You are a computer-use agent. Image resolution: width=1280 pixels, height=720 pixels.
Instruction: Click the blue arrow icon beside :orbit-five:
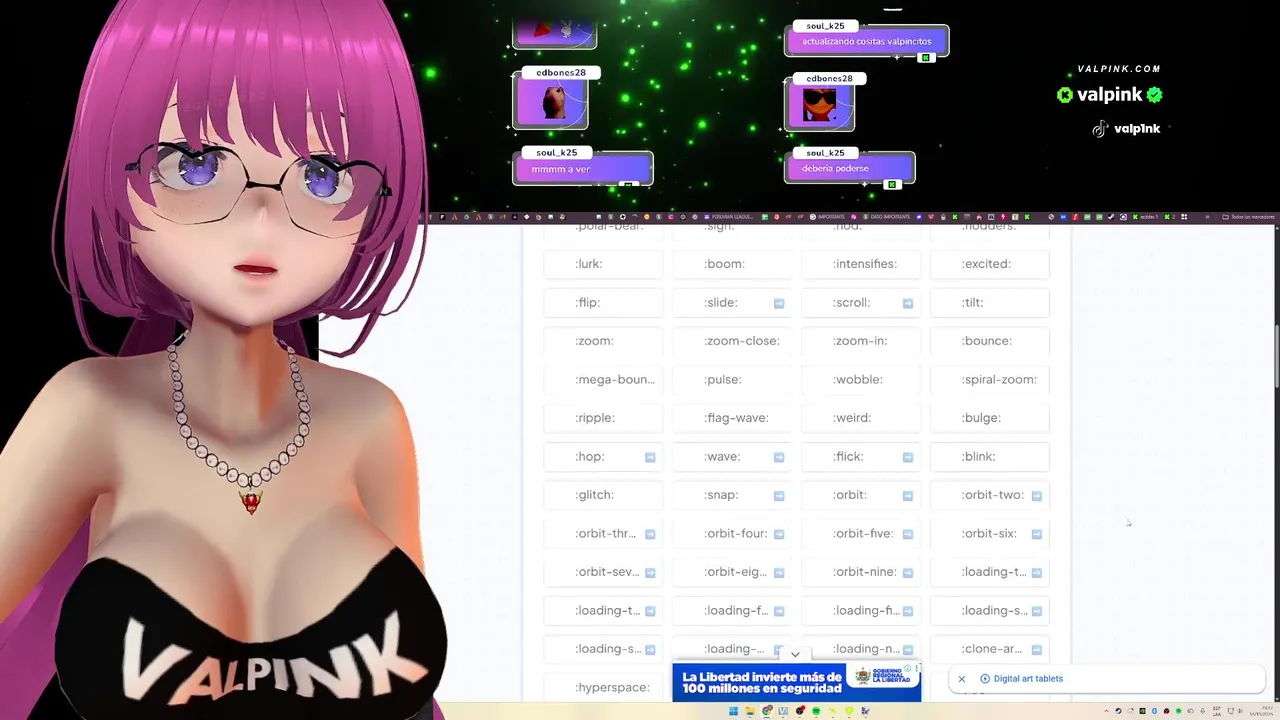coord(908,534)
